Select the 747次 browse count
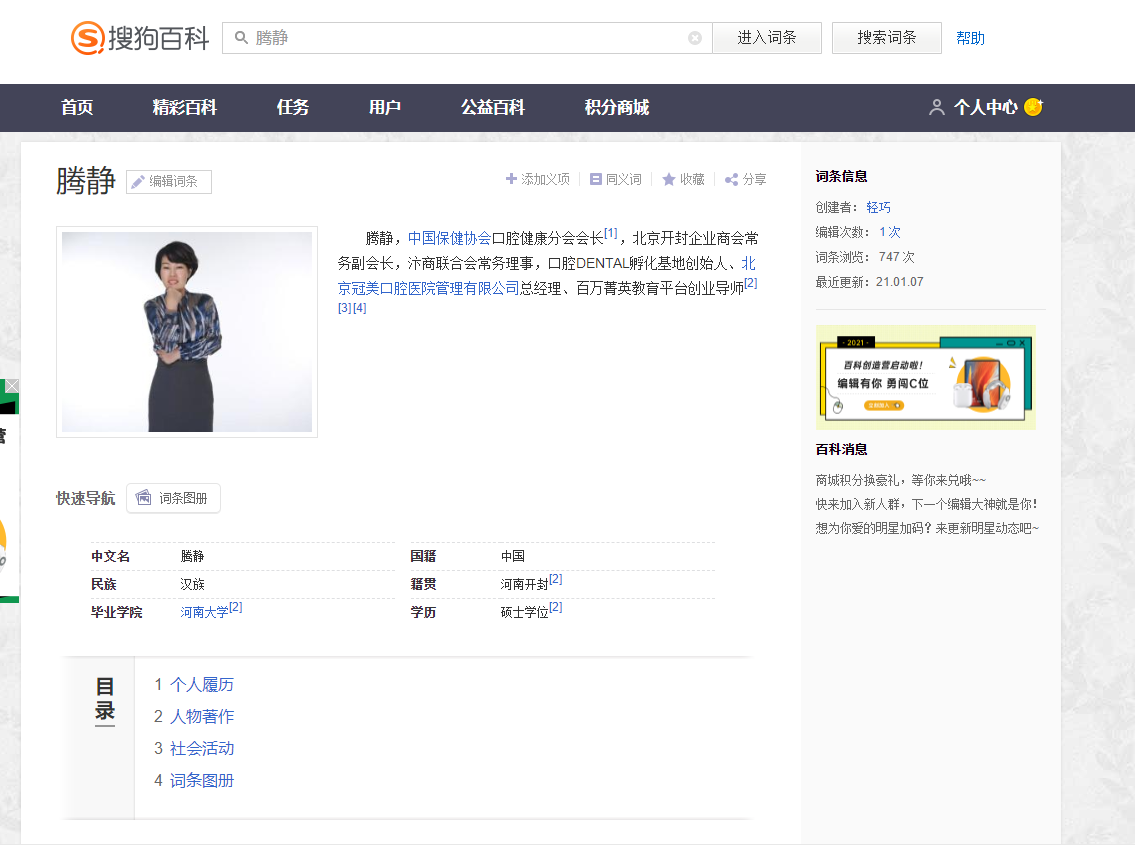1135x852 pixels. 897,257
